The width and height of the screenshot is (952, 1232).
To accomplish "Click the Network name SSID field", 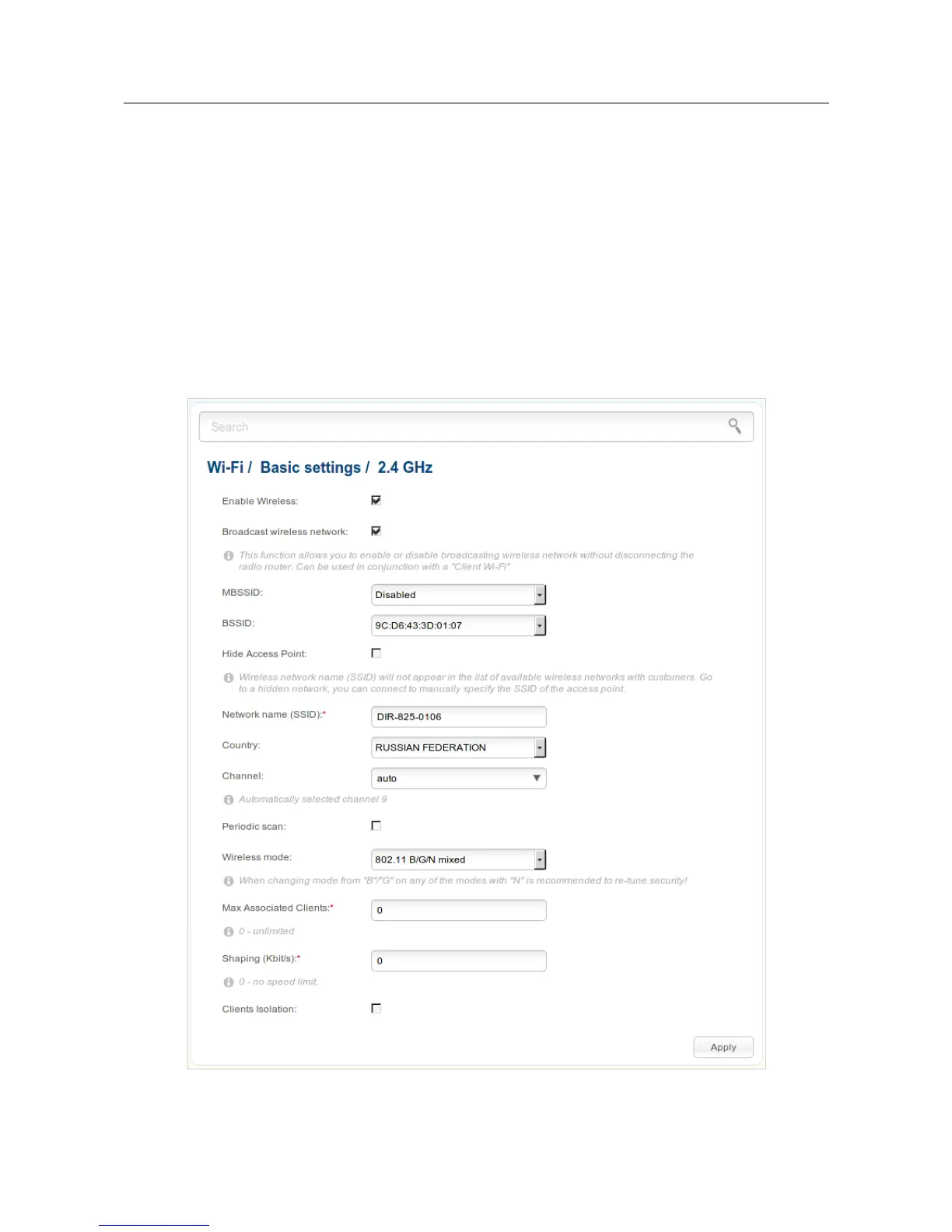I will (459, 717).
